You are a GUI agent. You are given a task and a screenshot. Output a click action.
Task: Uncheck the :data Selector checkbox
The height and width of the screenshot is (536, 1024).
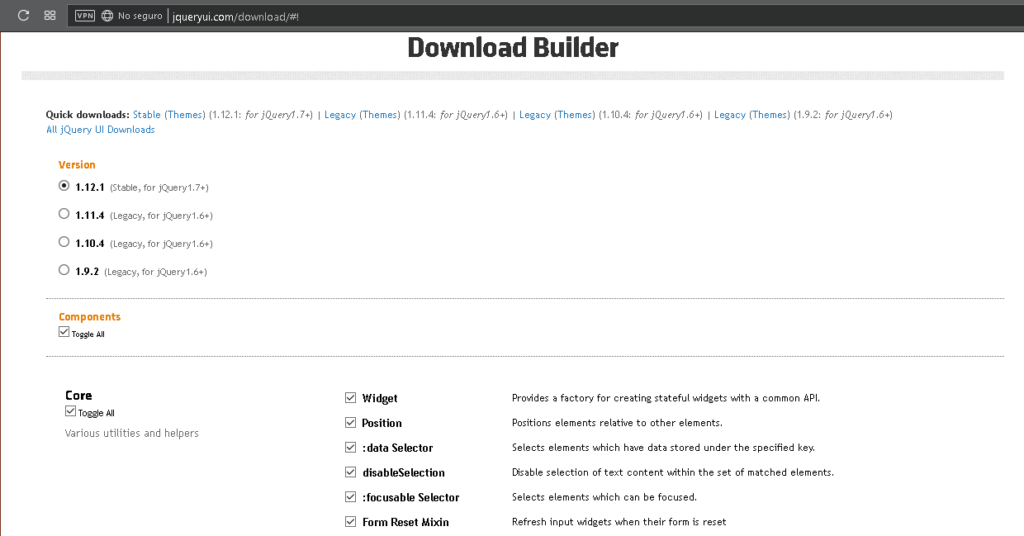tap(351, 447)
